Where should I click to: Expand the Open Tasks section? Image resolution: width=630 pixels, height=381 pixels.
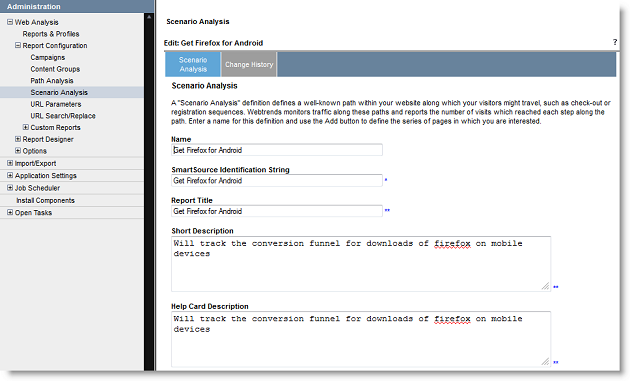[x=10, y=212]
